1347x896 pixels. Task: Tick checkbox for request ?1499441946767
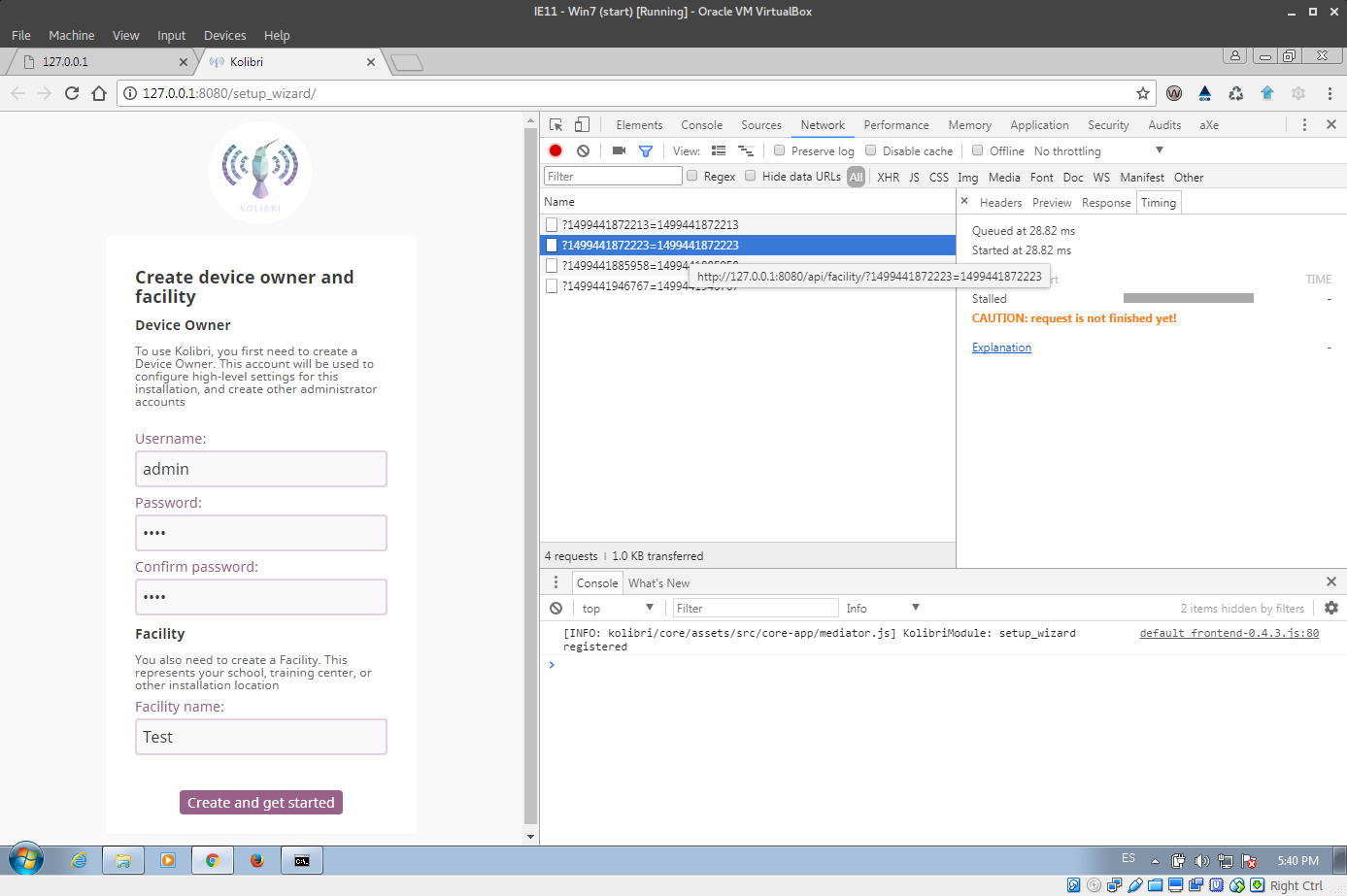click(552, 285)
